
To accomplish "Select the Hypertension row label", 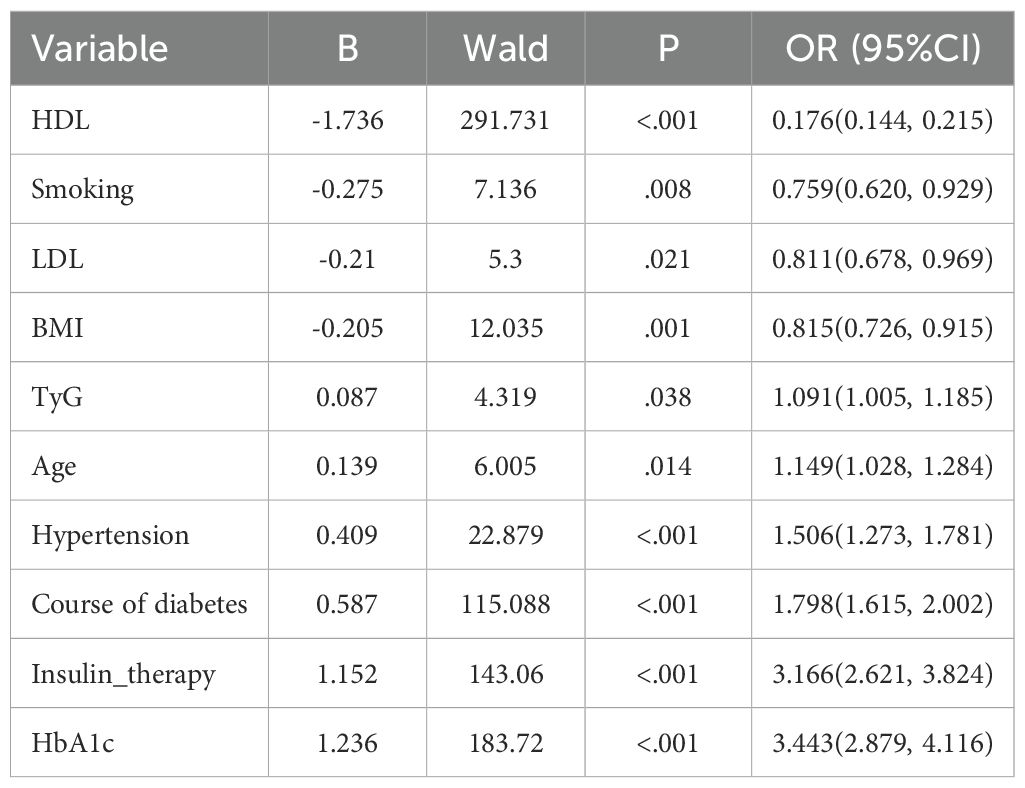I will 110,535.
